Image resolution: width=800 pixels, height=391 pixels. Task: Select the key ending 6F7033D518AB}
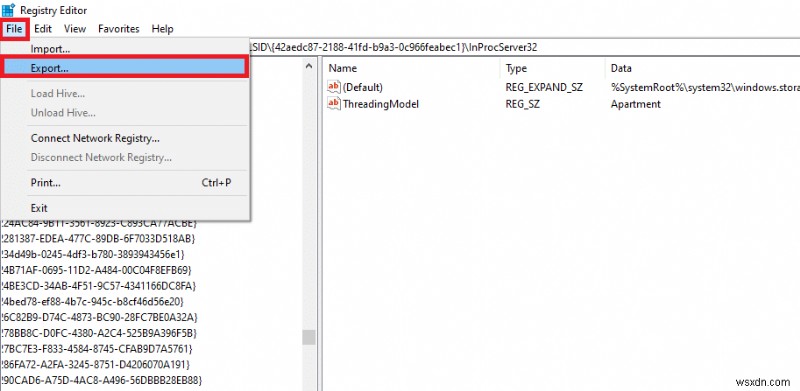(98, 238)
